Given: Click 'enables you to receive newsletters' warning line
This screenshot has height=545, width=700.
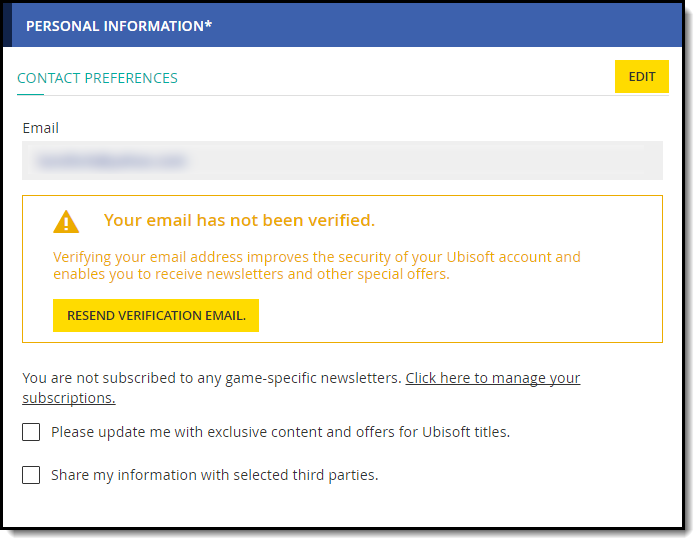Looking at the screenshot, I should (251, 274).
